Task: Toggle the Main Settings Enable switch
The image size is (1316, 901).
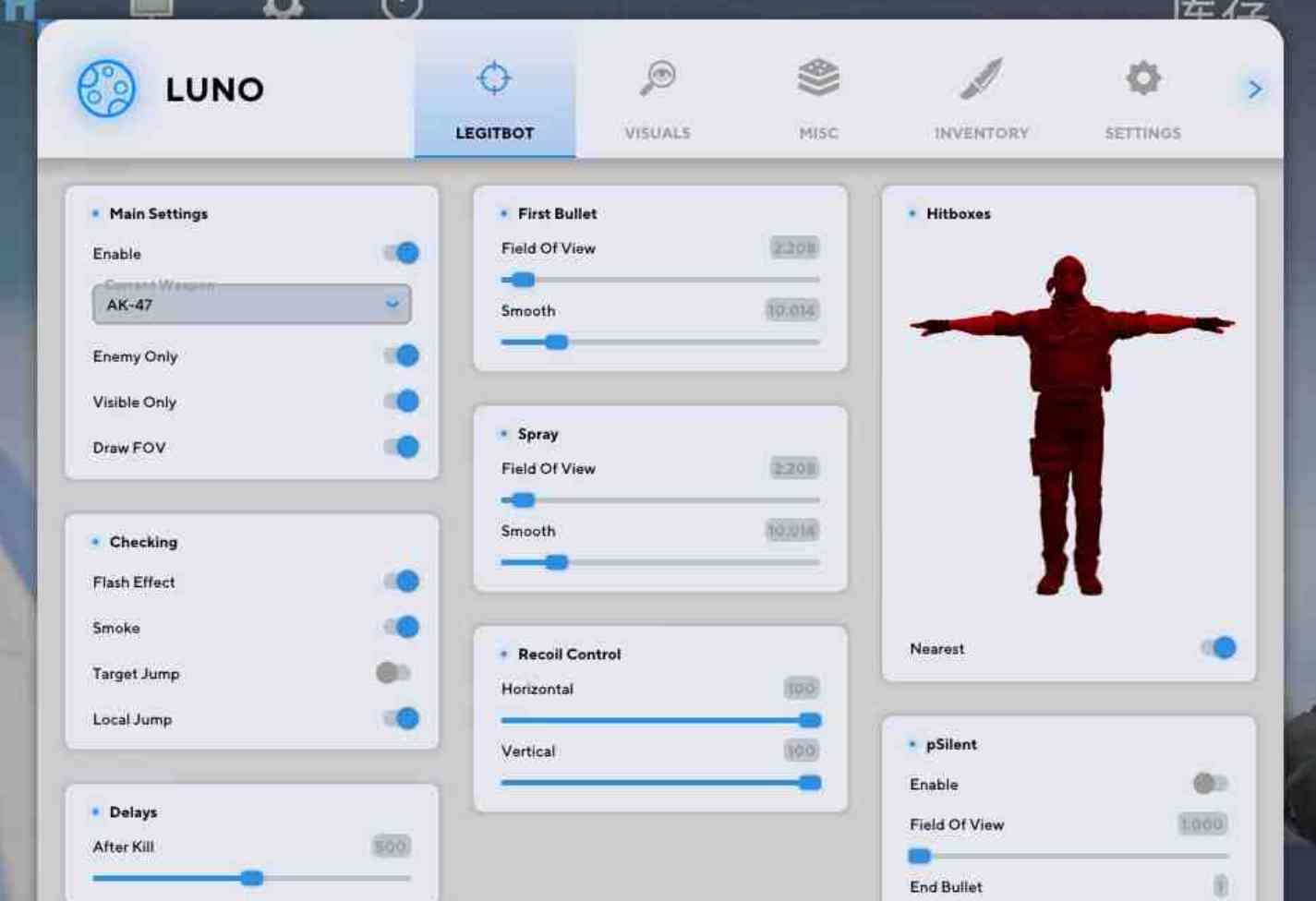Action: 402,253
